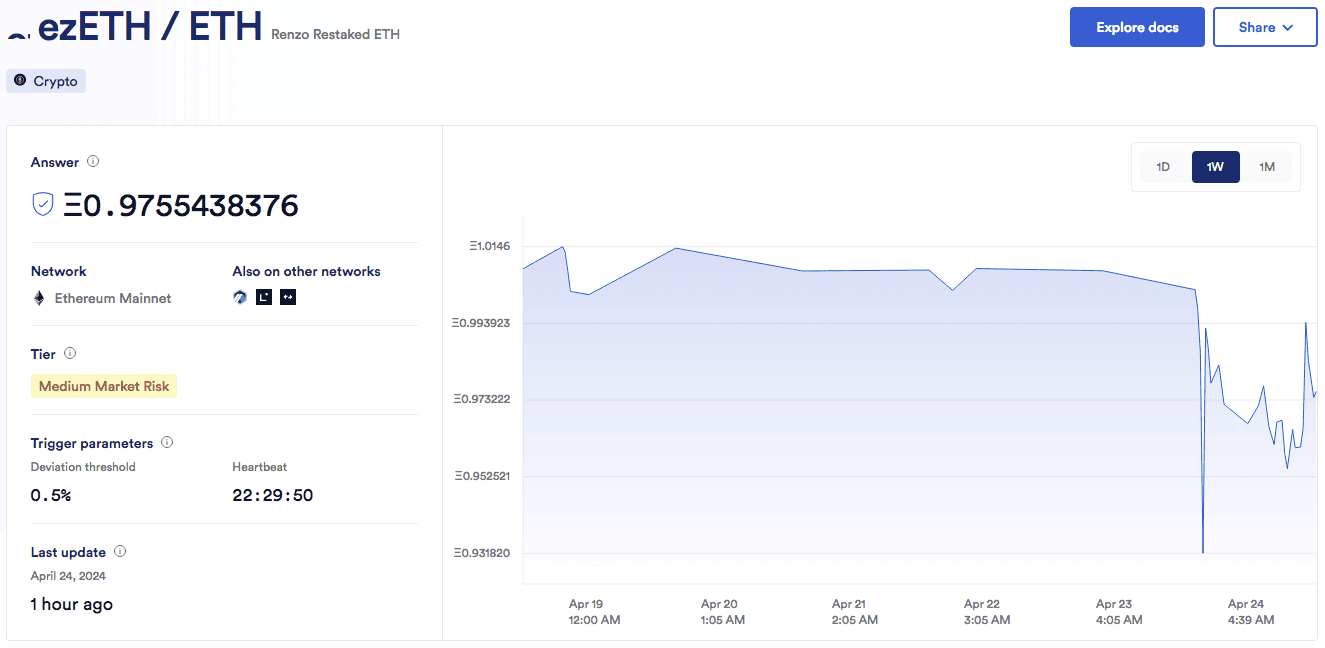This screenshot has width=1325, height=648.
Task: Open the Linea network icon
Action: (264, 297)
